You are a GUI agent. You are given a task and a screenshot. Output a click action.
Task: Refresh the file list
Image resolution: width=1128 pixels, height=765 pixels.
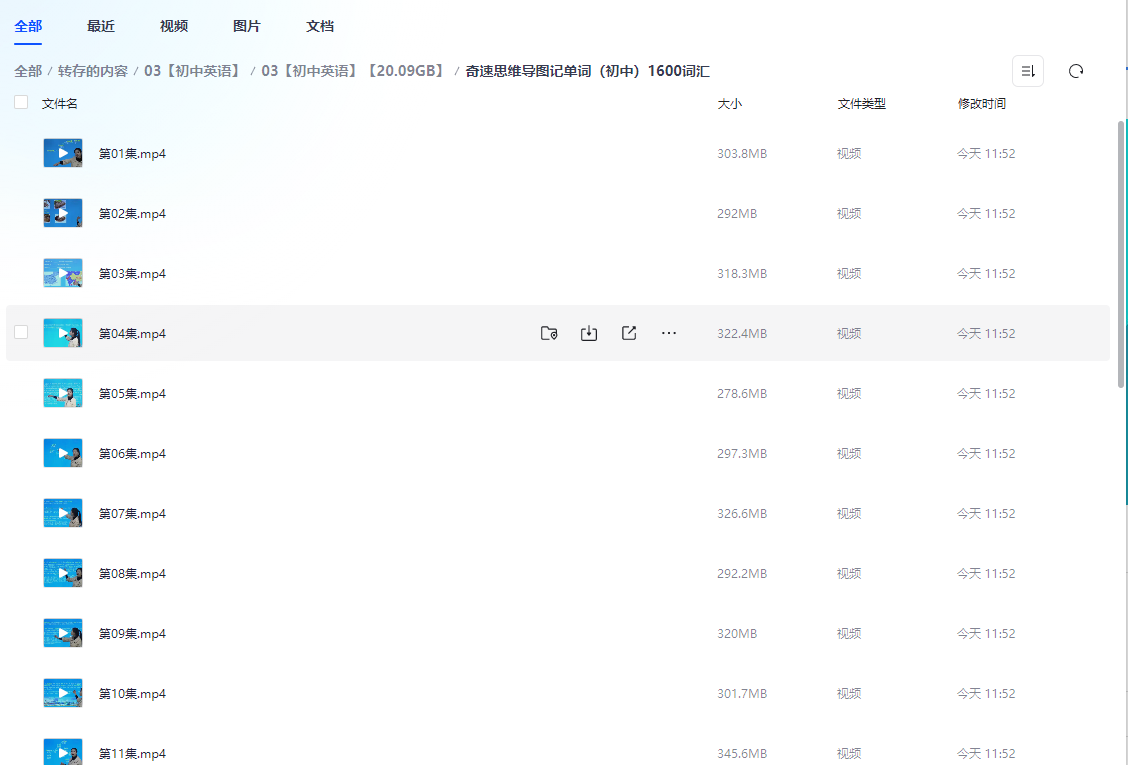coord(1075,70)
